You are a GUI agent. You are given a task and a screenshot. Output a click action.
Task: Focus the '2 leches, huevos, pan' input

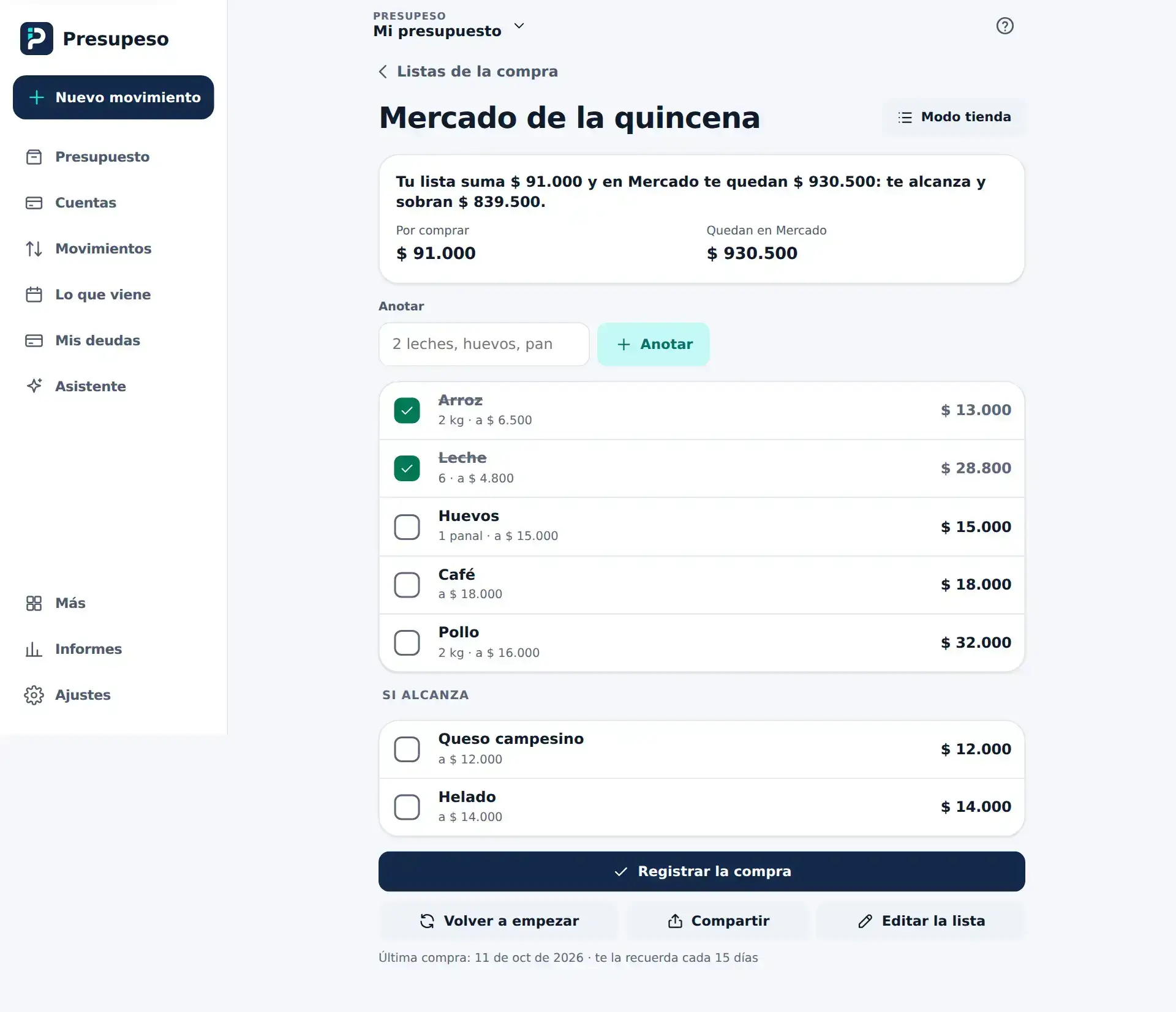pyautogui.click(x=484, y=345)
